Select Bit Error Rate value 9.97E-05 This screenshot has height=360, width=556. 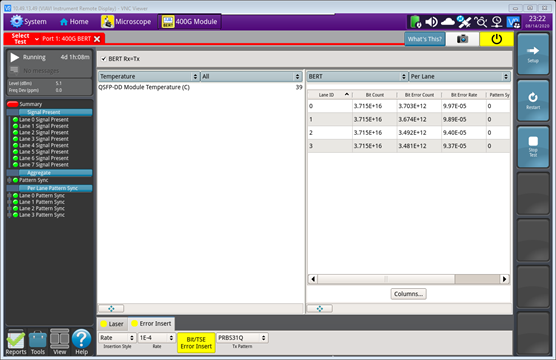463,106
